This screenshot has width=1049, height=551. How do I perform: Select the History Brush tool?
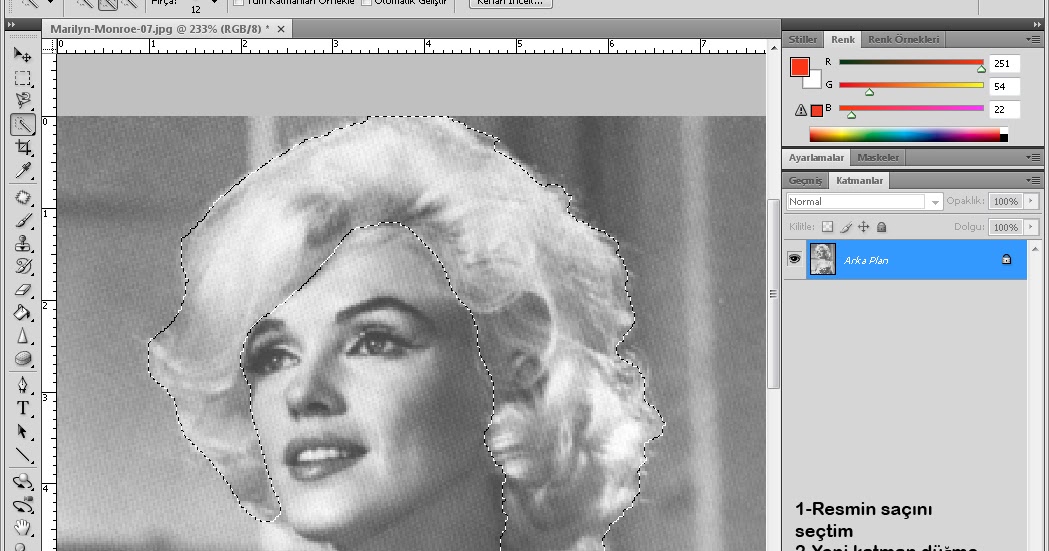pos(23,267)
